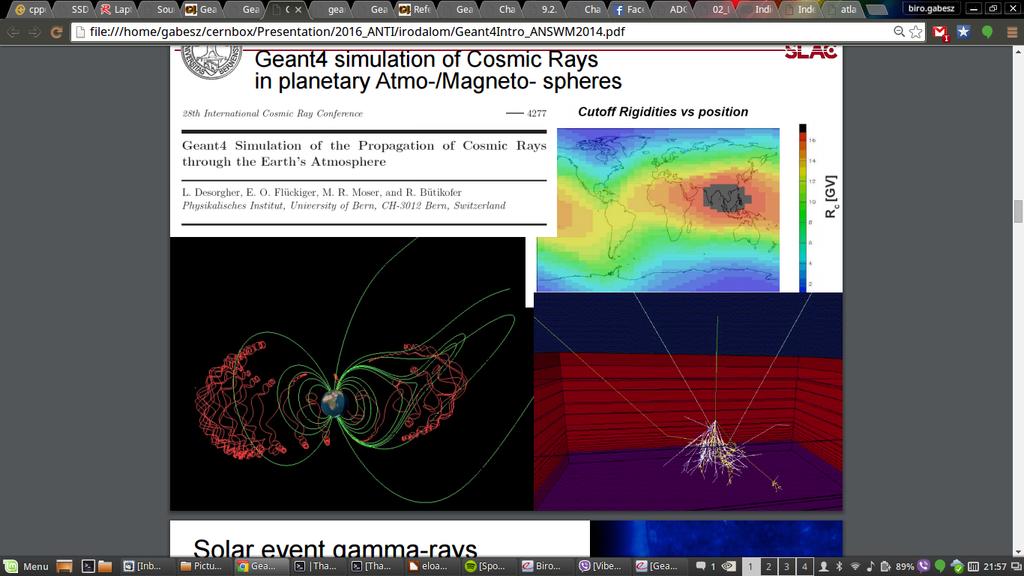Open the Bluetooth tray icon
1024x576 pixels.
click(840, 566)
